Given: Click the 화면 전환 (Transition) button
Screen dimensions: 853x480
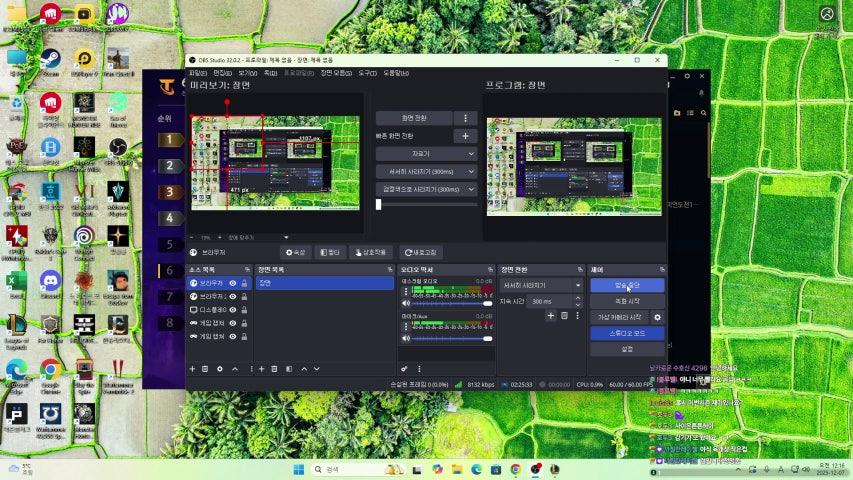Looking at the screenshot, I should tap(414, 118).
